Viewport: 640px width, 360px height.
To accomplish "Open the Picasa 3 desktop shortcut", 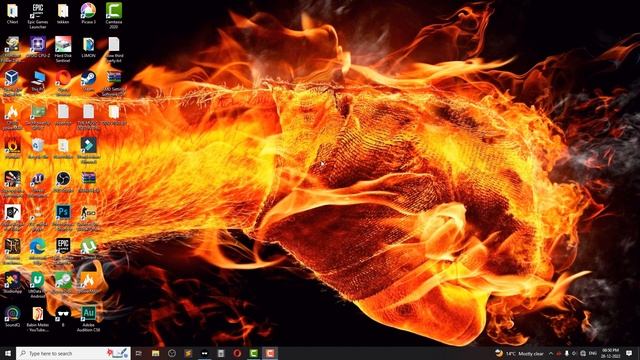I will click(x=88, y=13).
